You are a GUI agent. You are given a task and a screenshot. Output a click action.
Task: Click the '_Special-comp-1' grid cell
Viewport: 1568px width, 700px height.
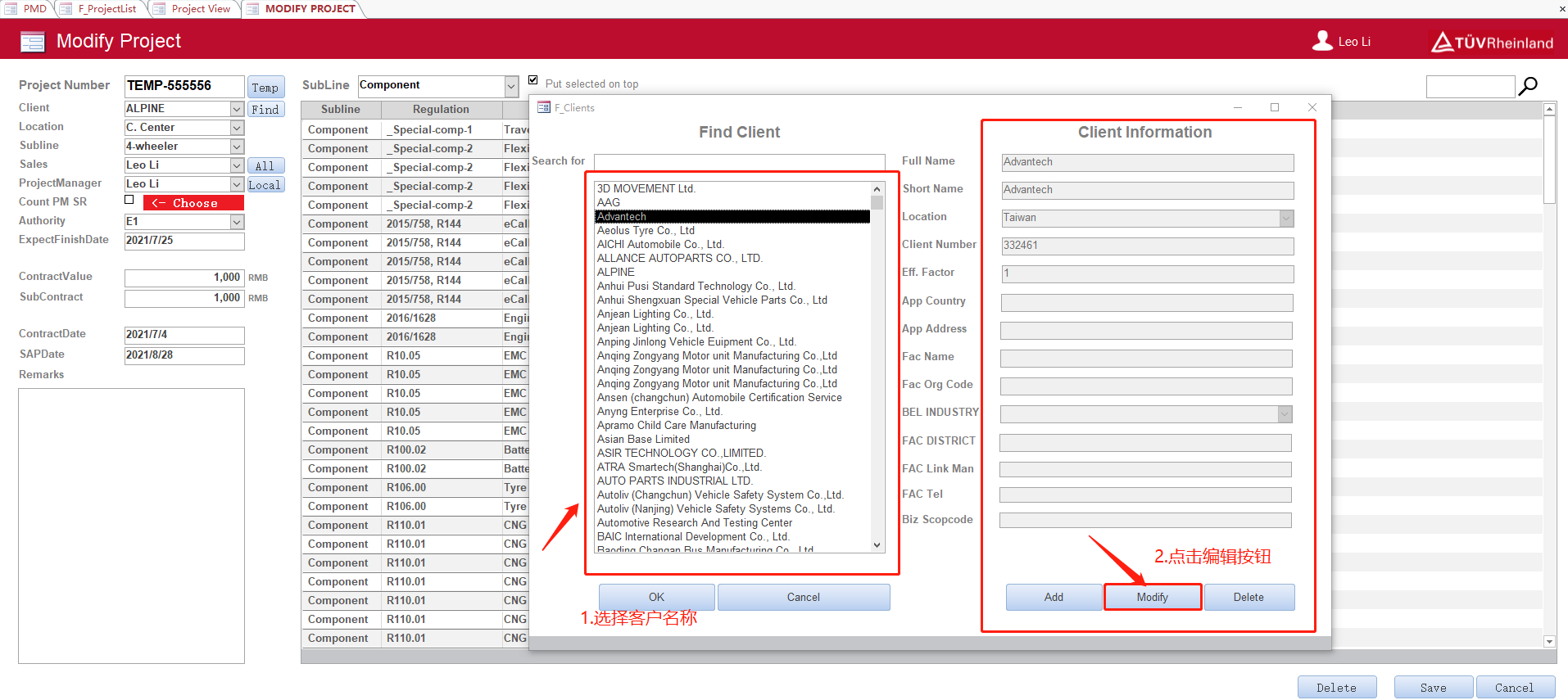[441, 129]
